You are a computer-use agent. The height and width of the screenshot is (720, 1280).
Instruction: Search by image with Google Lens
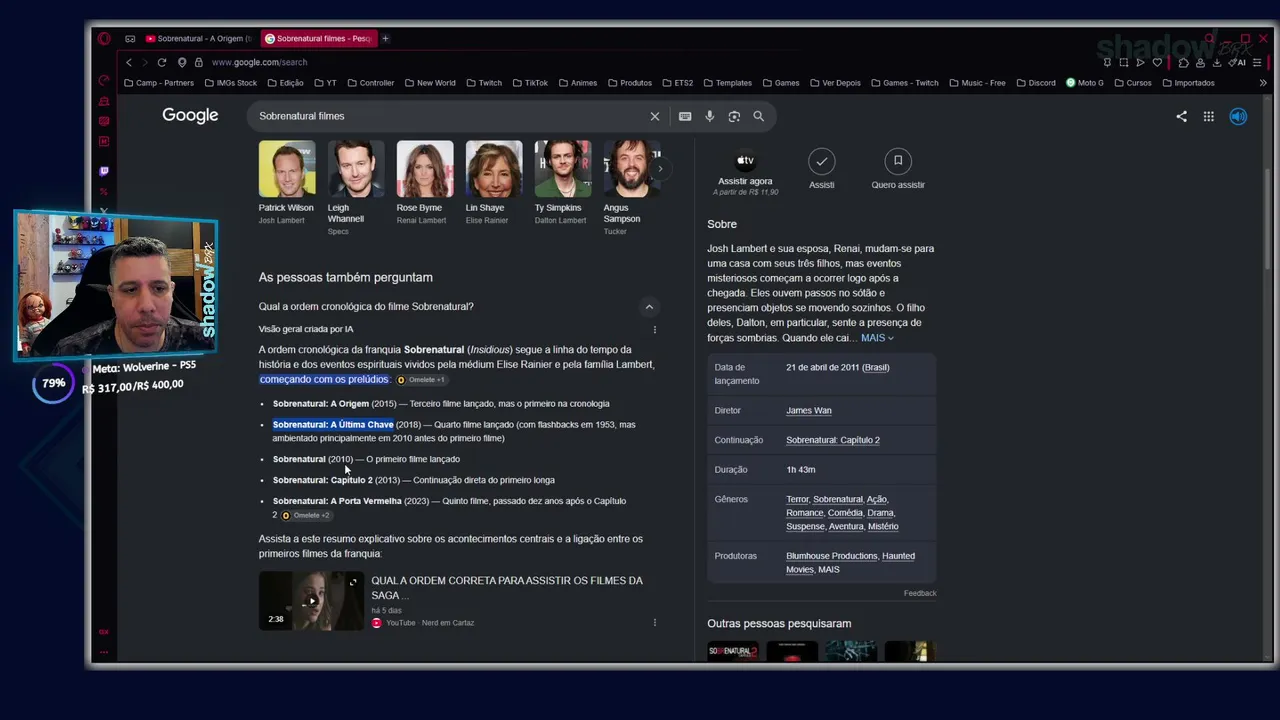click(x=734, y=116)
